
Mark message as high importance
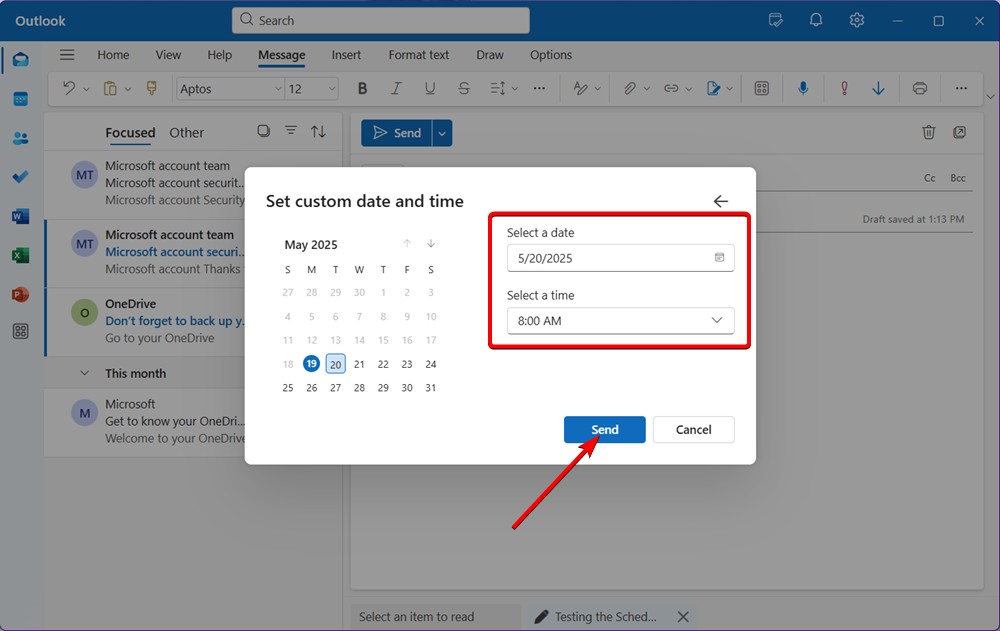tap(843, 88)
